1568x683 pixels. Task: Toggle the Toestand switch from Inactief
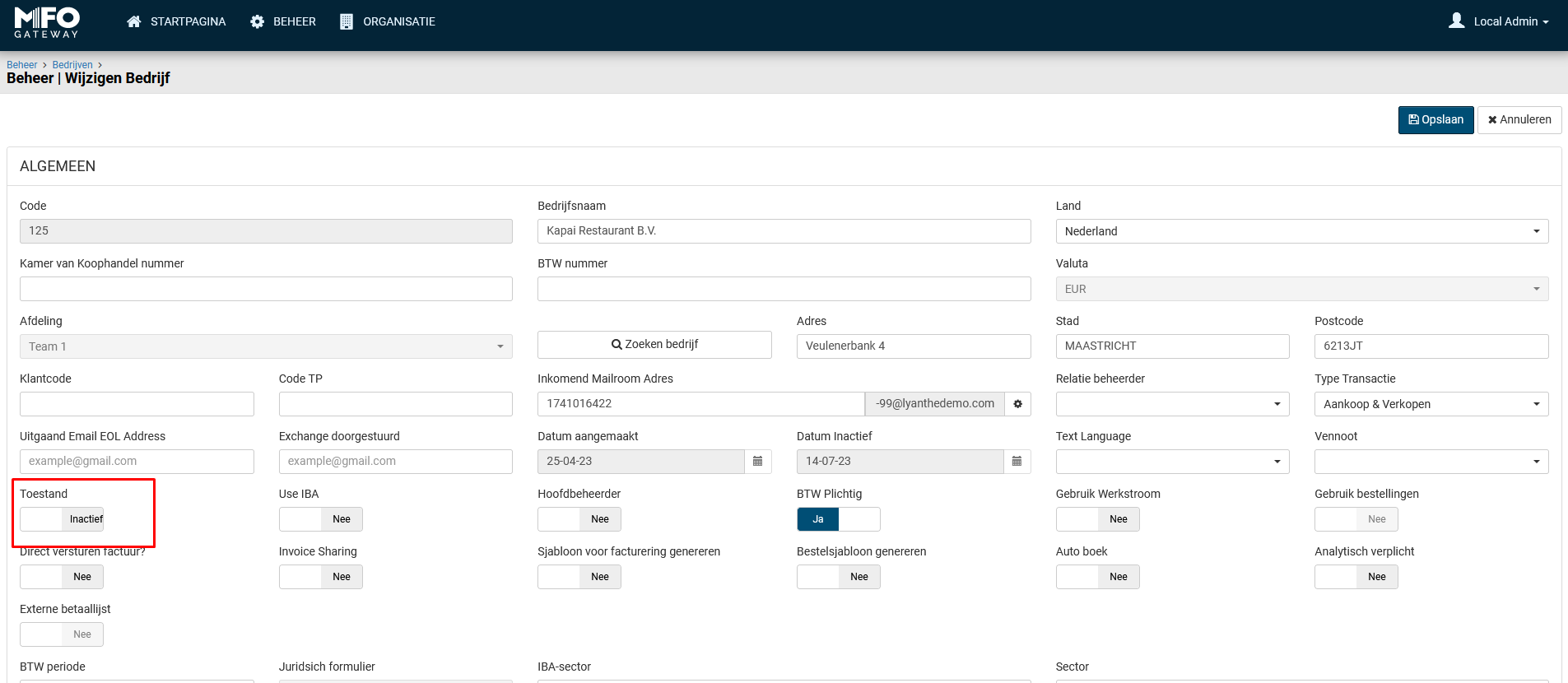pos(62,519)
